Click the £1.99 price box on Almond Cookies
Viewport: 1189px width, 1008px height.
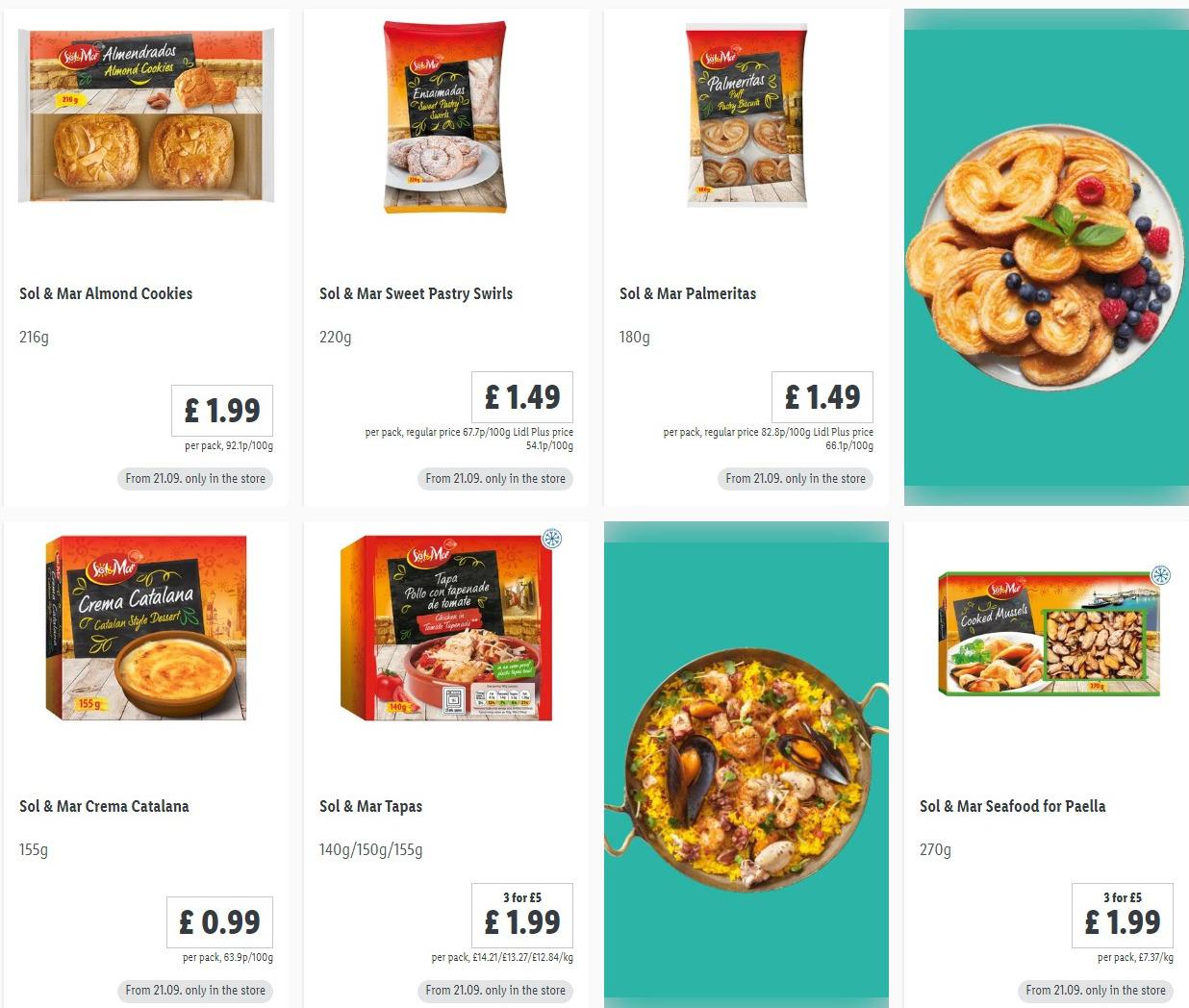222,411
